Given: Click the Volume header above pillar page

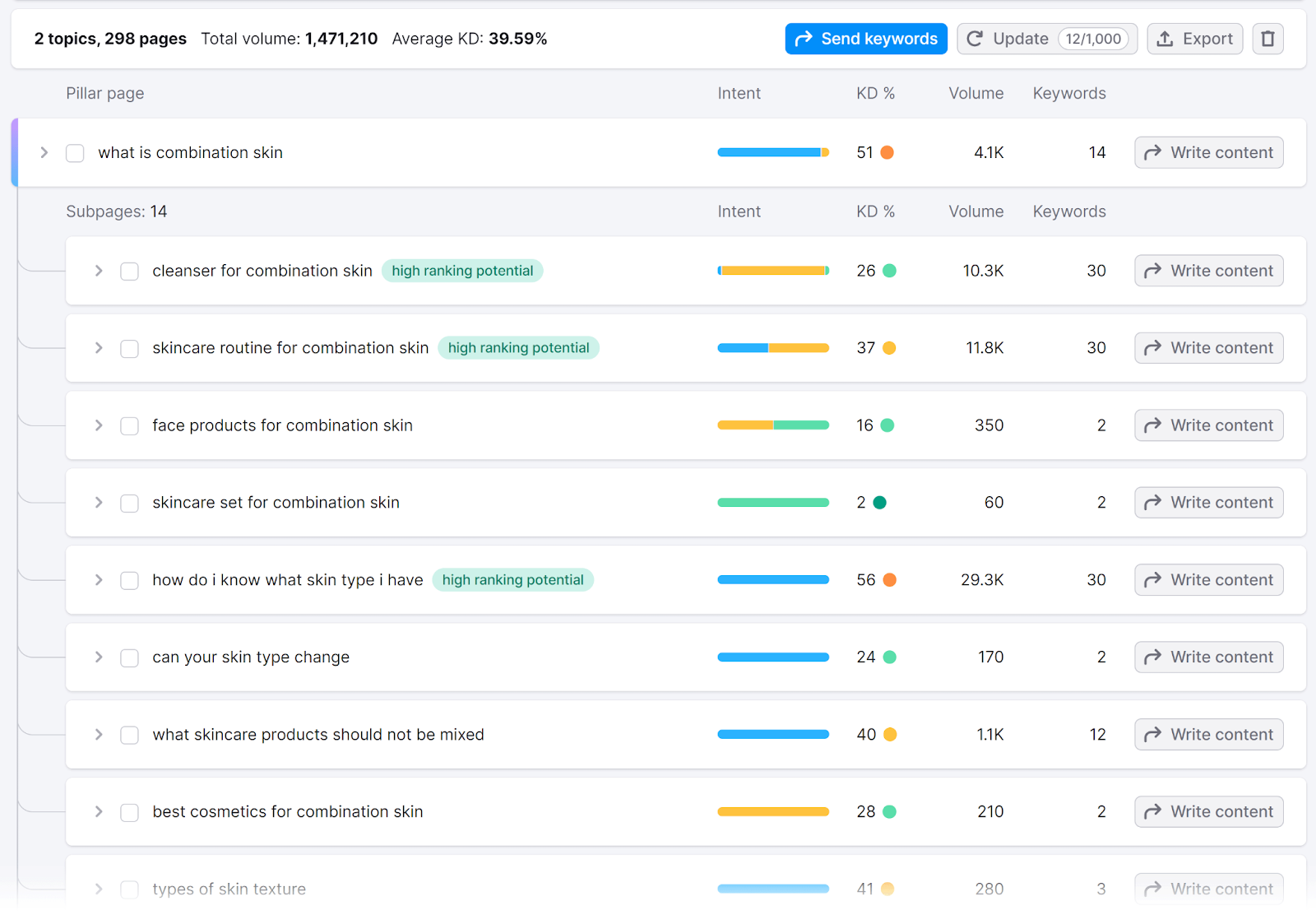Looking at the screenshot, I should click(x=976, y=93).
